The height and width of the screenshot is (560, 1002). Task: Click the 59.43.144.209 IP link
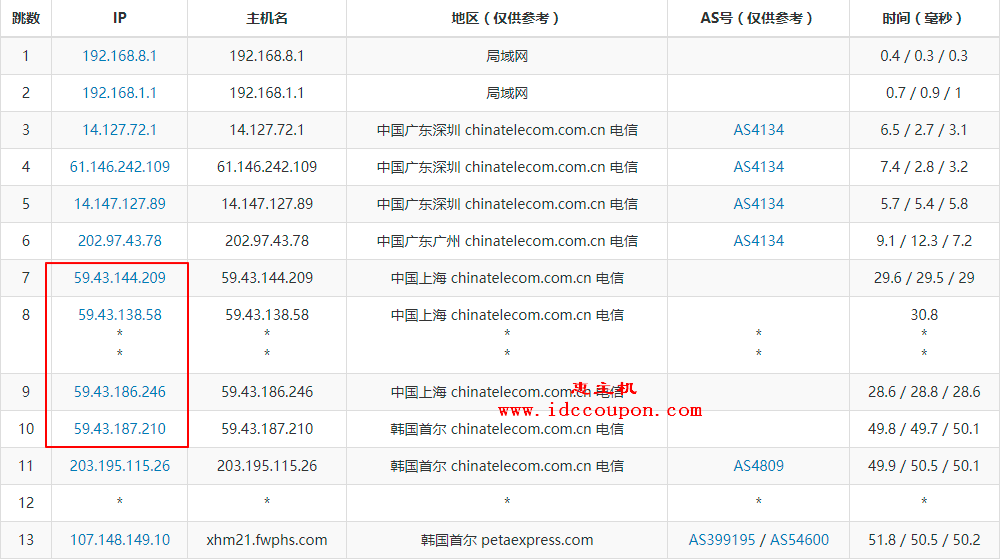119,278
